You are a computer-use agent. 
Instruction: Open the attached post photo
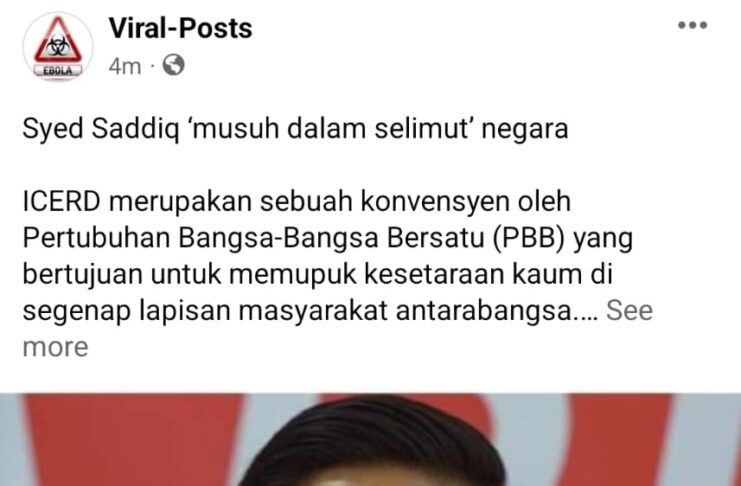pyautogui.click(x=370, y=440)
